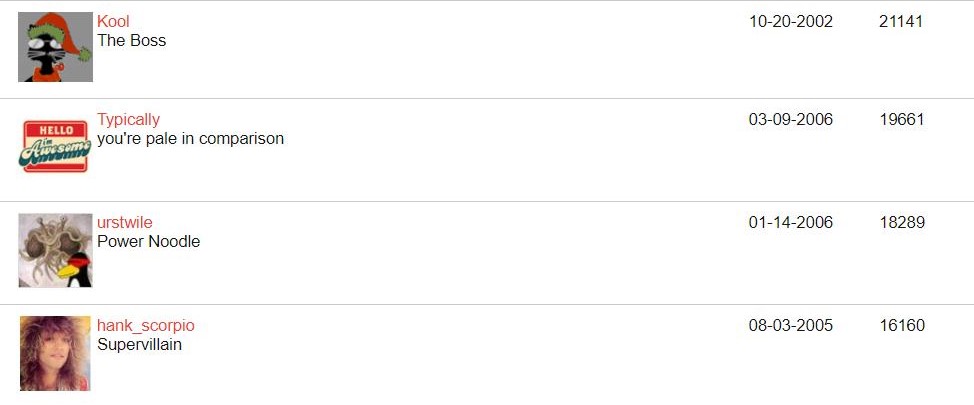
Task: Select hank_scorpio's post count 16160
Action: point(902,325)
